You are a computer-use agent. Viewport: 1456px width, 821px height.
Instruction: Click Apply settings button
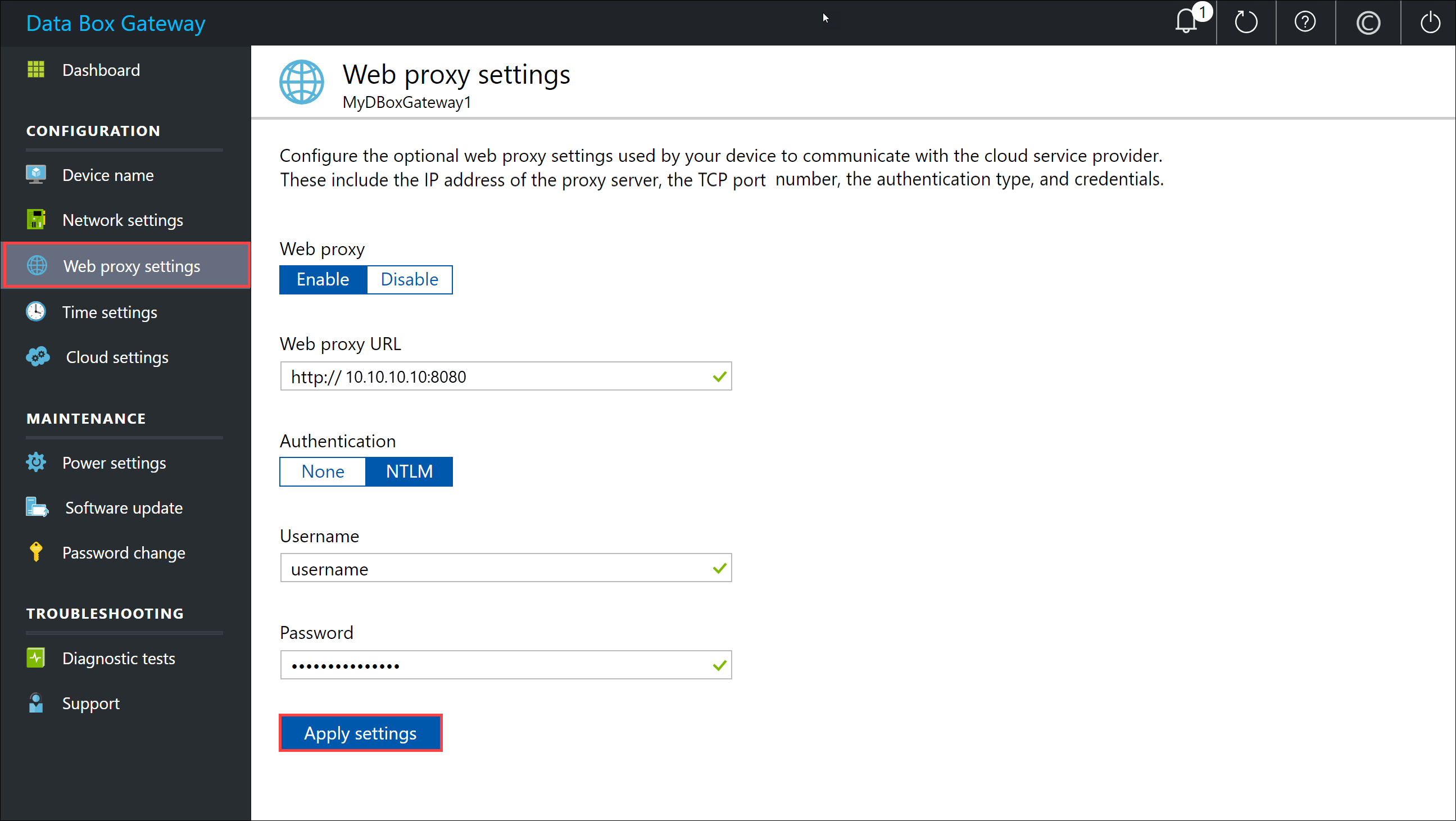(360, 733)
